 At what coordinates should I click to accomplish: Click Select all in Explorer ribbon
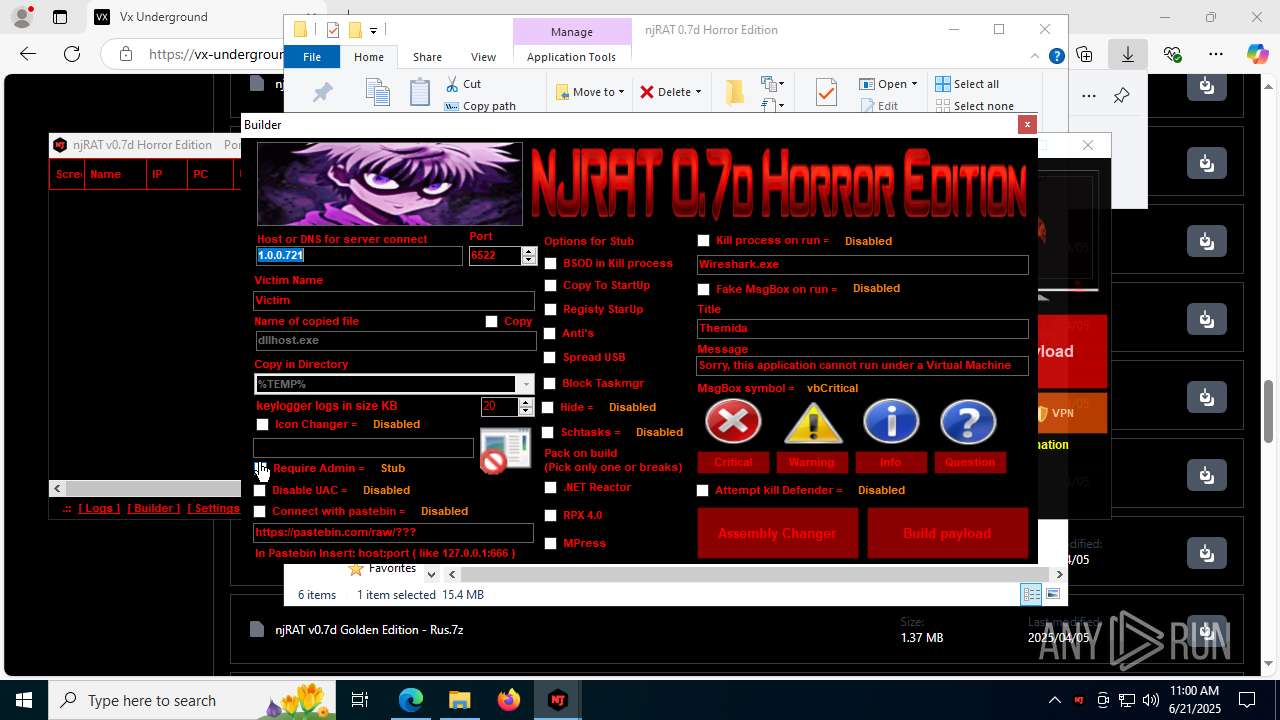point(967,84)
